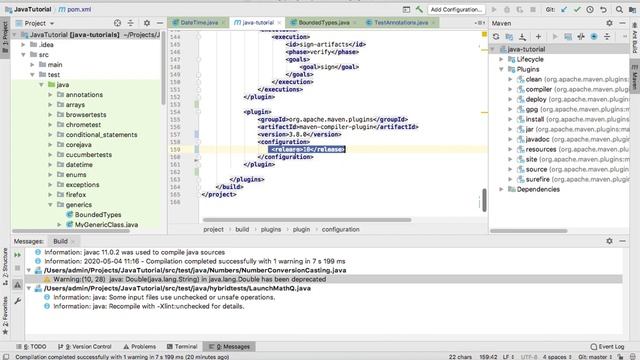The width and height of the screenshot is (640, 360).
Task: Switch to DateTime.java tab
Action: point(199,22)
